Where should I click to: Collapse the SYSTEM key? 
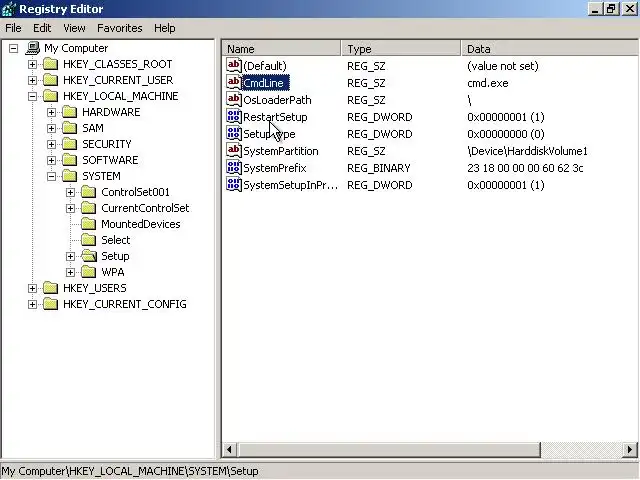51,176
